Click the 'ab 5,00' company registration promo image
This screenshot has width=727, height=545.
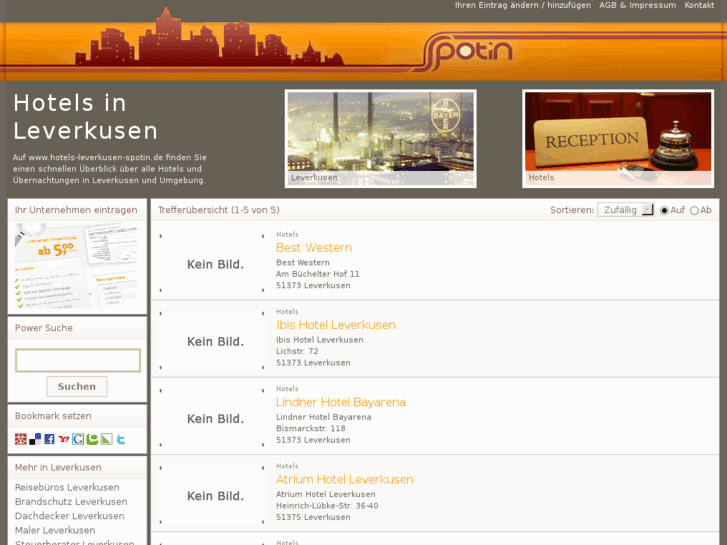tap(76, 266)
